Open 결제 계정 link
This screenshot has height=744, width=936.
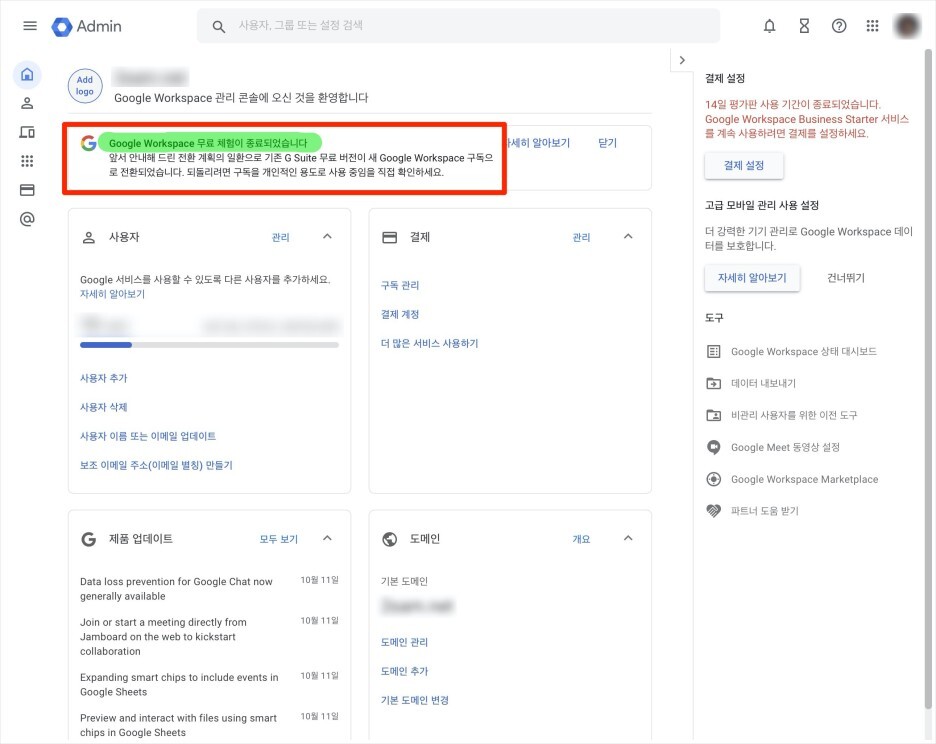[400, 315]
